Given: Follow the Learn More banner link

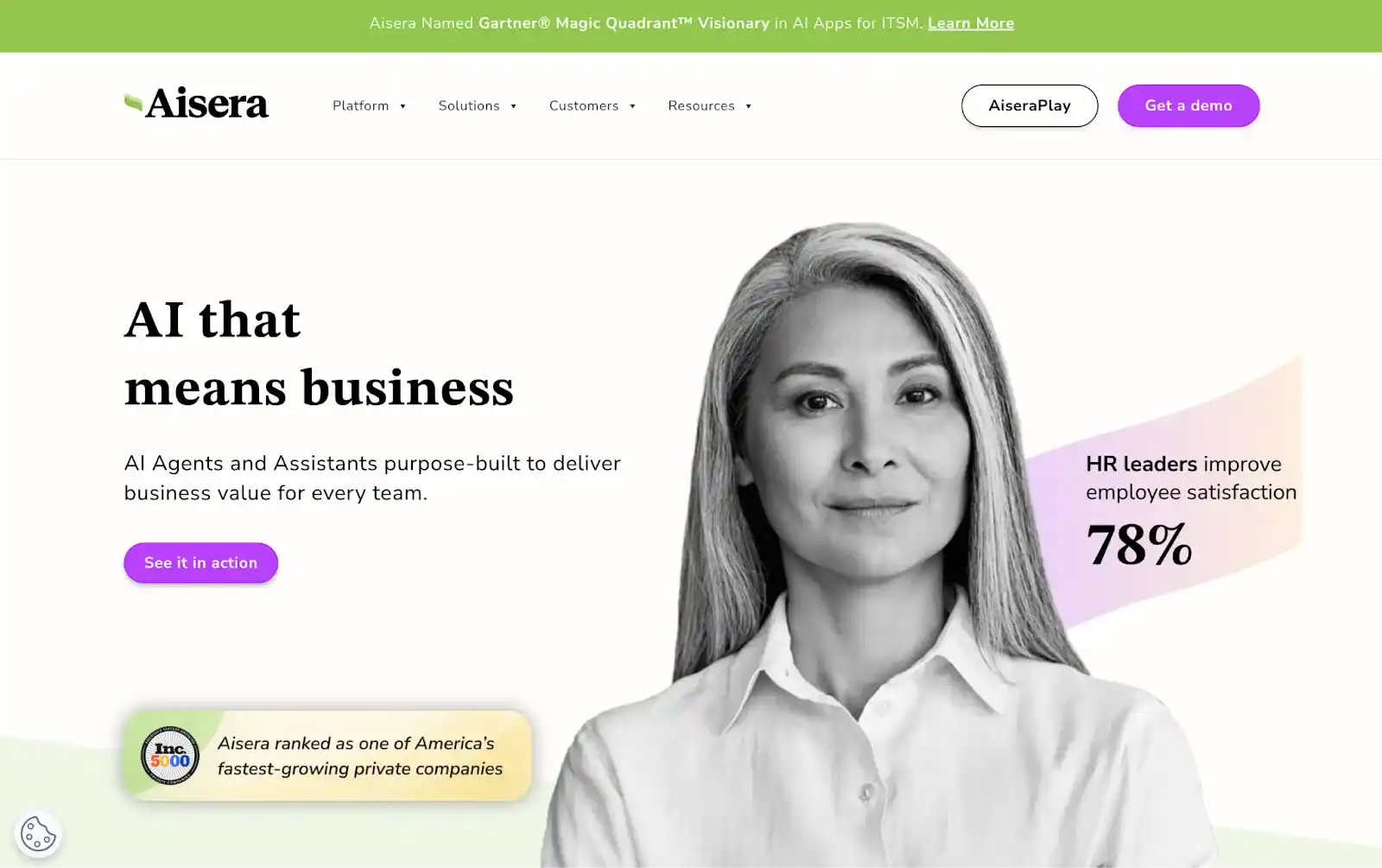Looking at the screenshot, I should (x=971, y=23).
